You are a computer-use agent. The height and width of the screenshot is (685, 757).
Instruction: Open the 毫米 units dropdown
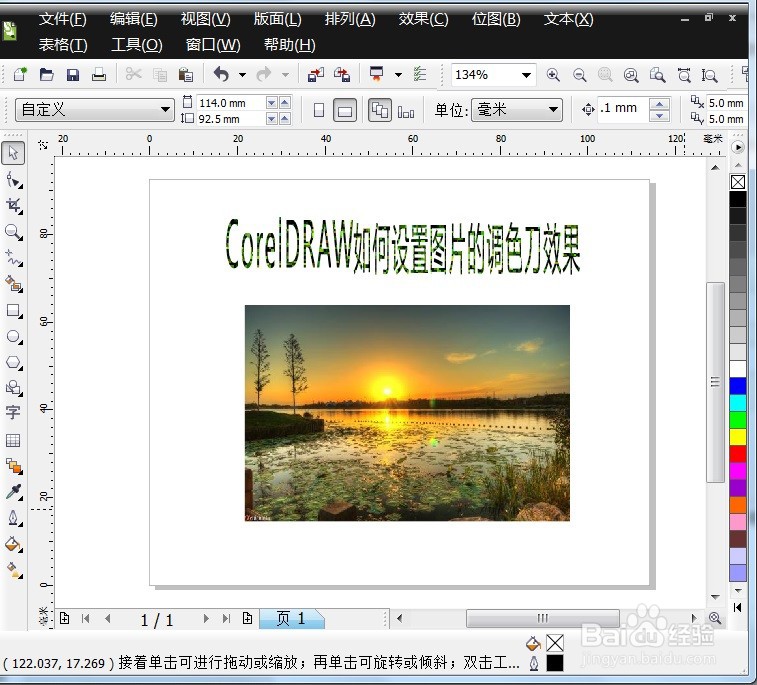click(553, 110)
